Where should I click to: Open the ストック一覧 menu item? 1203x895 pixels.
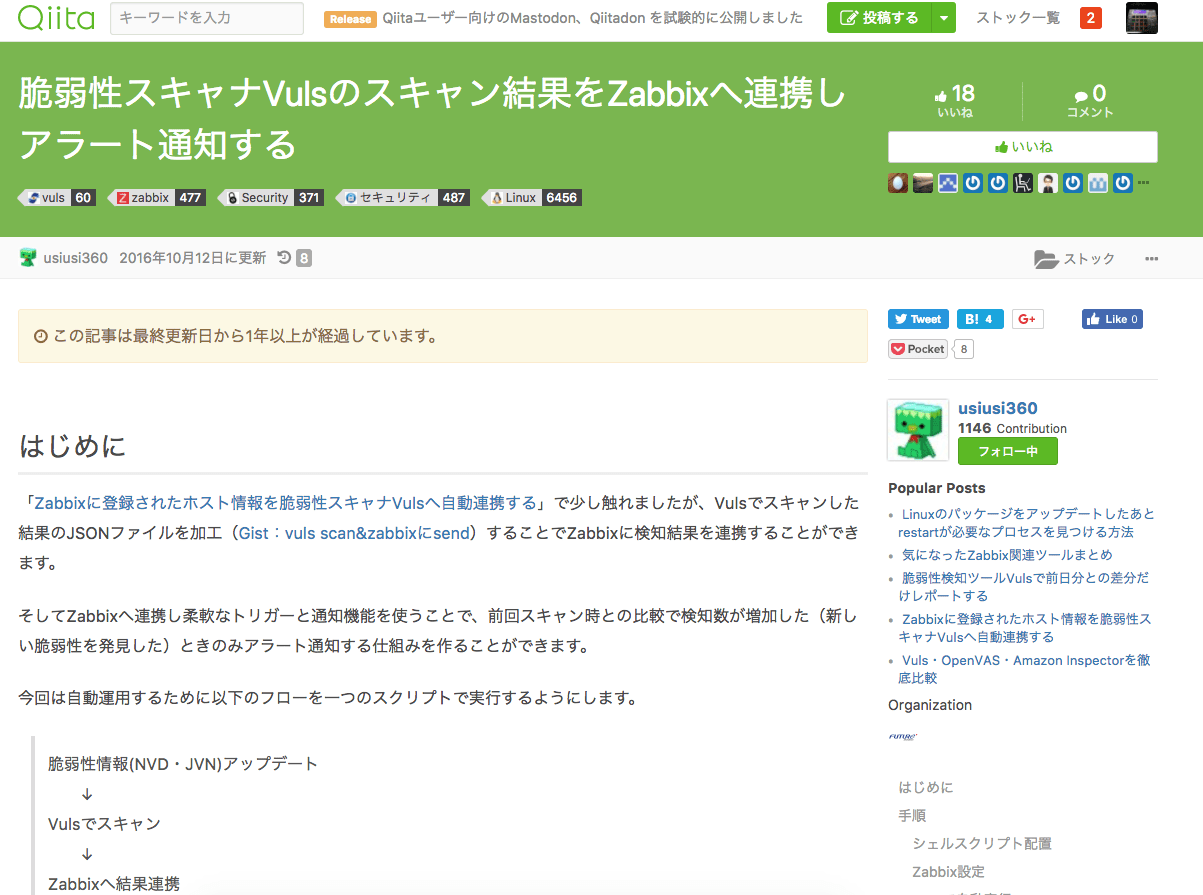click(1017, 18)
